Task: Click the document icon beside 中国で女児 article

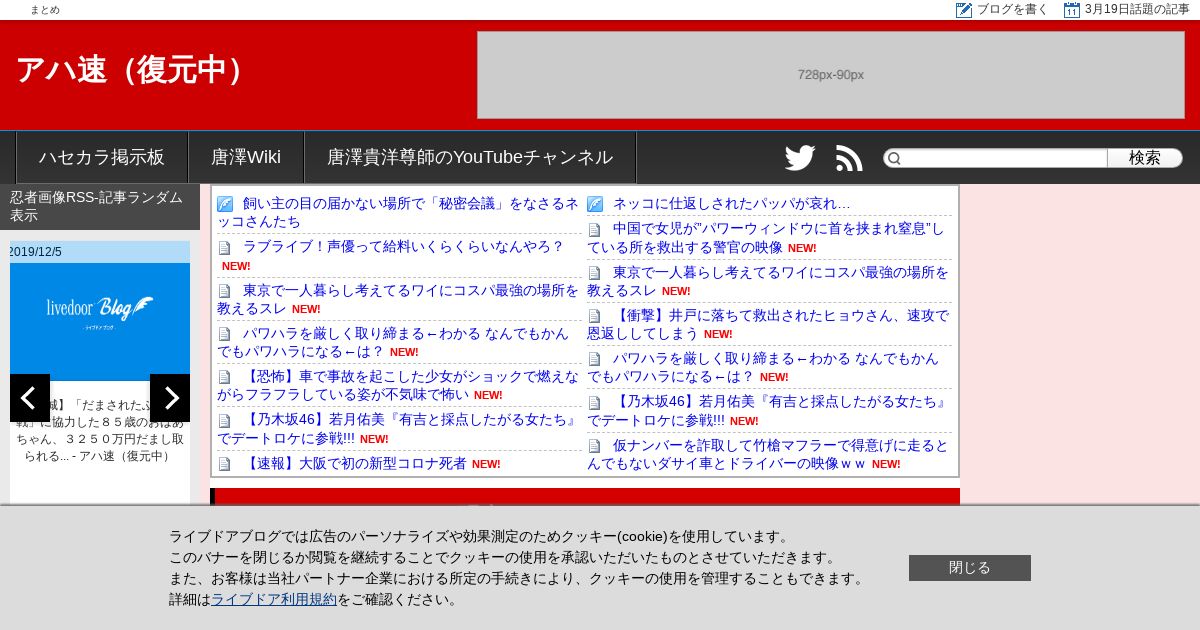Action: [595, 229]
